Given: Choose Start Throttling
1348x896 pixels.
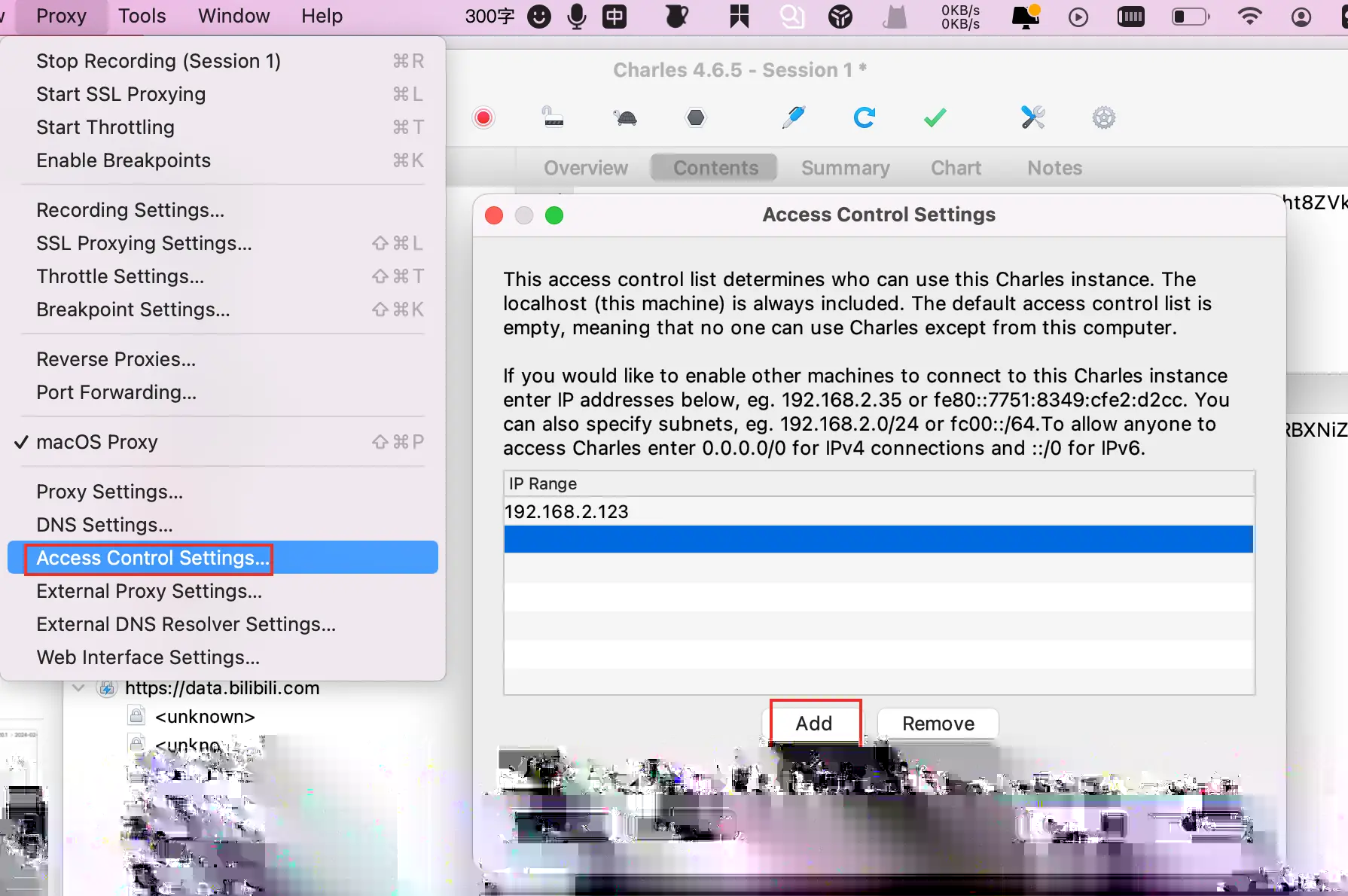Looking at the screenshot, I should 223,127.
